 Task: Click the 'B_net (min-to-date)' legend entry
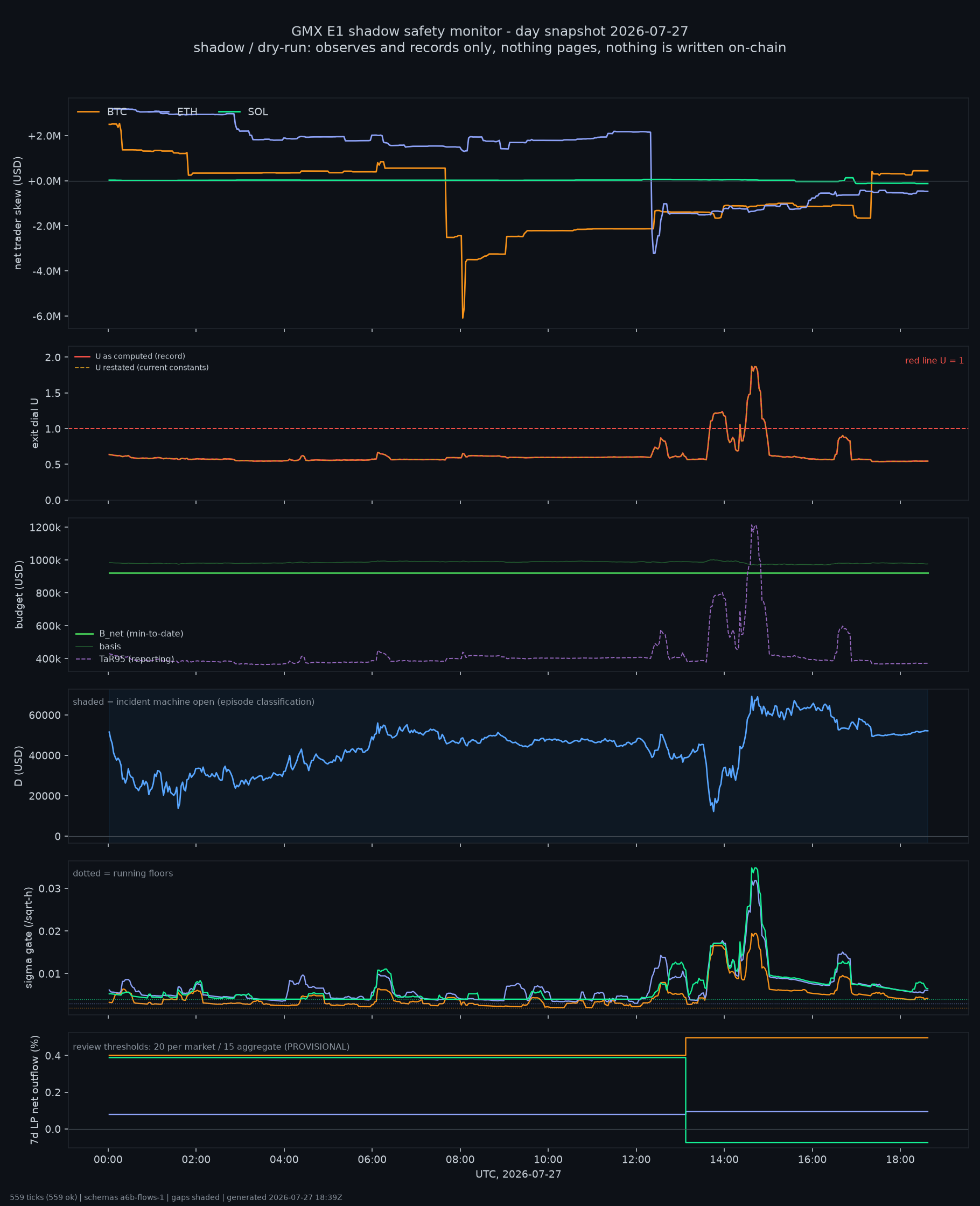point(141,634)
